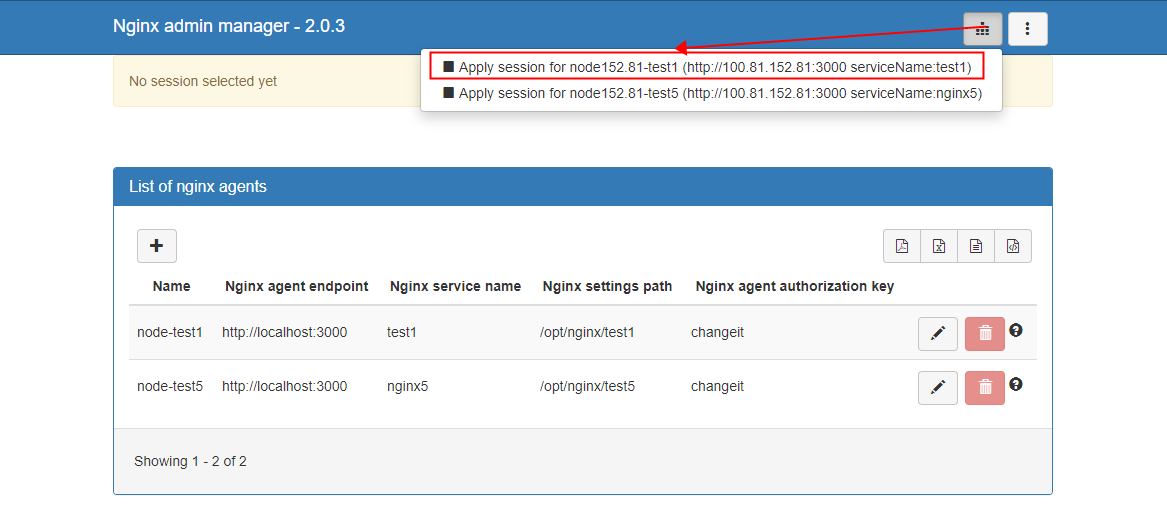Toggle the session selector dropdown button

pos(982,29)
